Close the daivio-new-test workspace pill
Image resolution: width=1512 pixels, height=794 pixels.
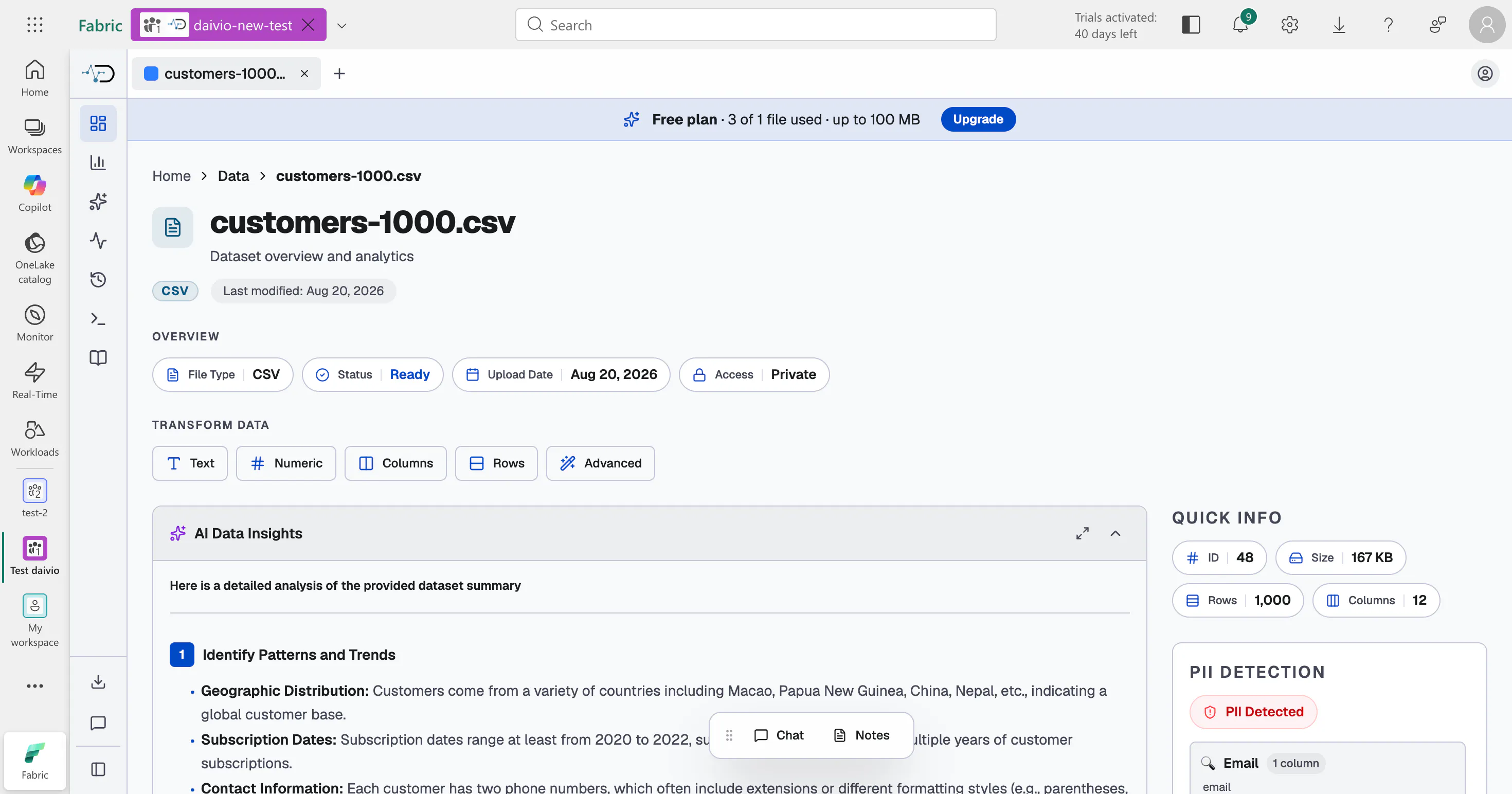click(308, 25)
